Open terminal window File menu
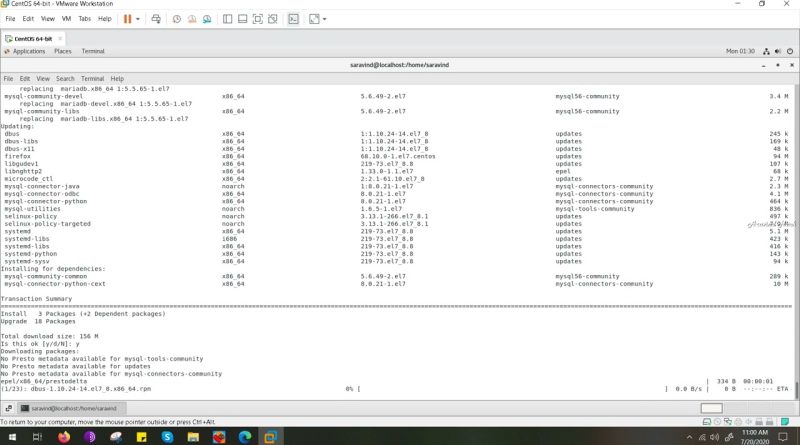The height and width of the screenshot is (445, 800). [x=8, y=79]
